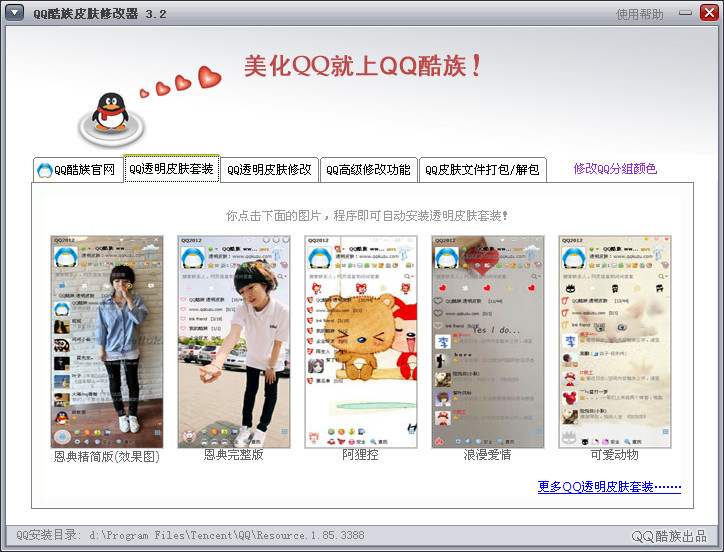Install the 浪漫爱情 skin thumbnail
724x552 pixels.
[x=488, y=342]
